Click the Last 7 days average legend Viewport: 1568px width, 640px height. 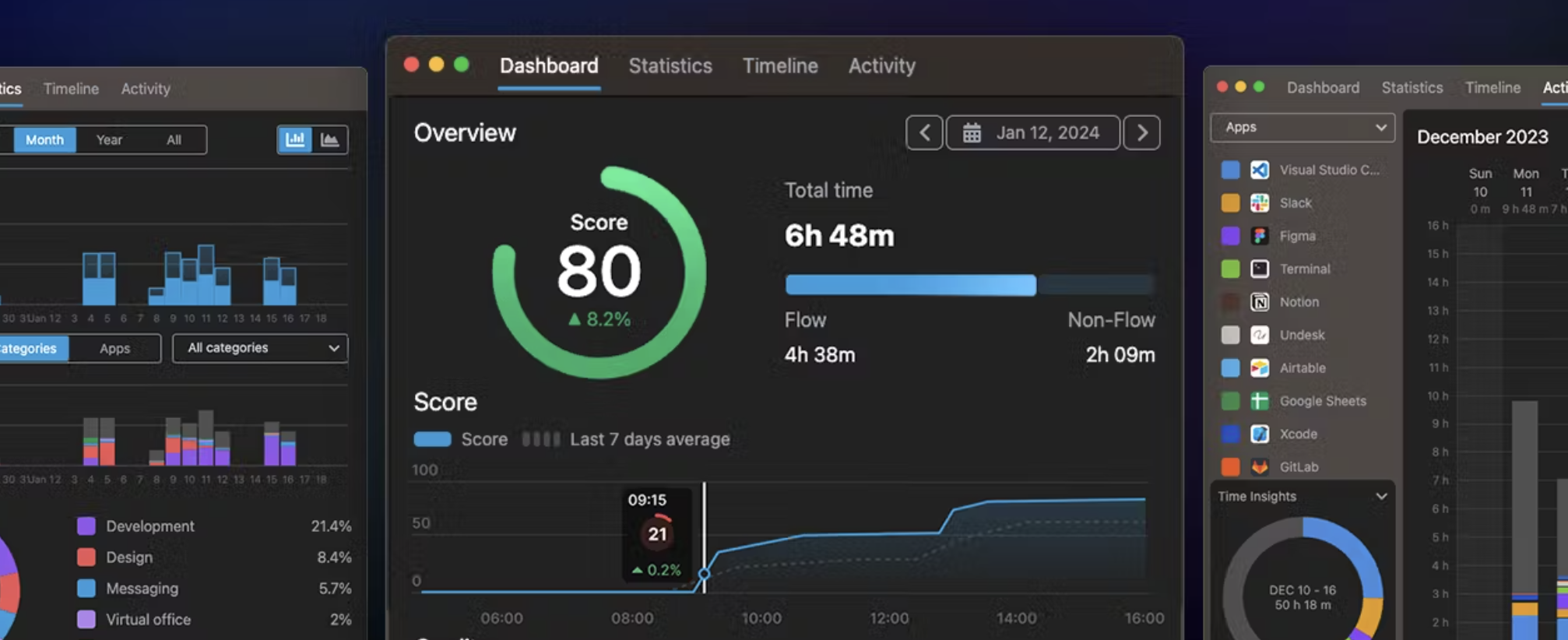click(626, 439)
